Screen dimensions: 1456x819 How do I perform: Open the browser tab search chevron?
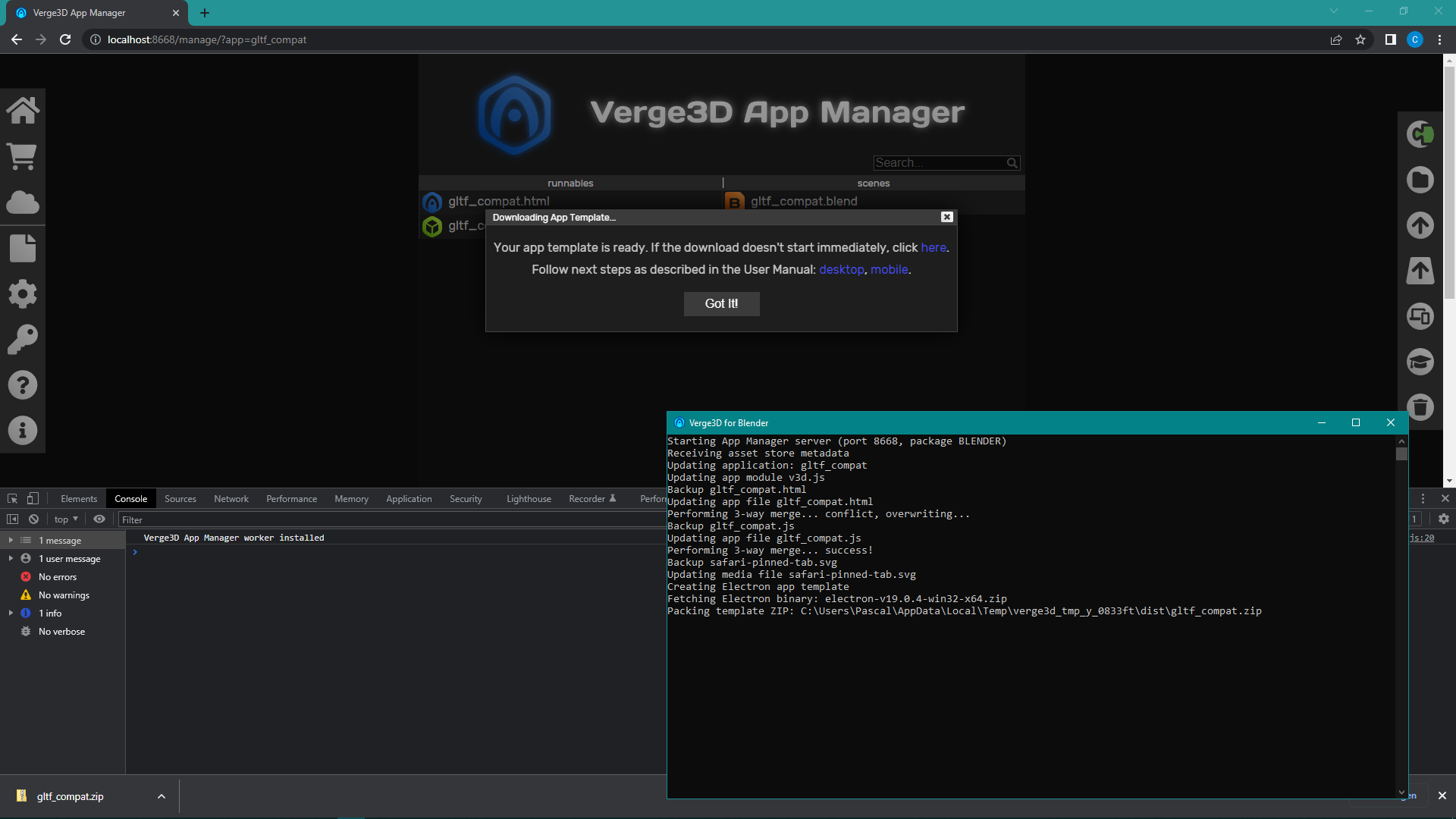point(1334,11)
